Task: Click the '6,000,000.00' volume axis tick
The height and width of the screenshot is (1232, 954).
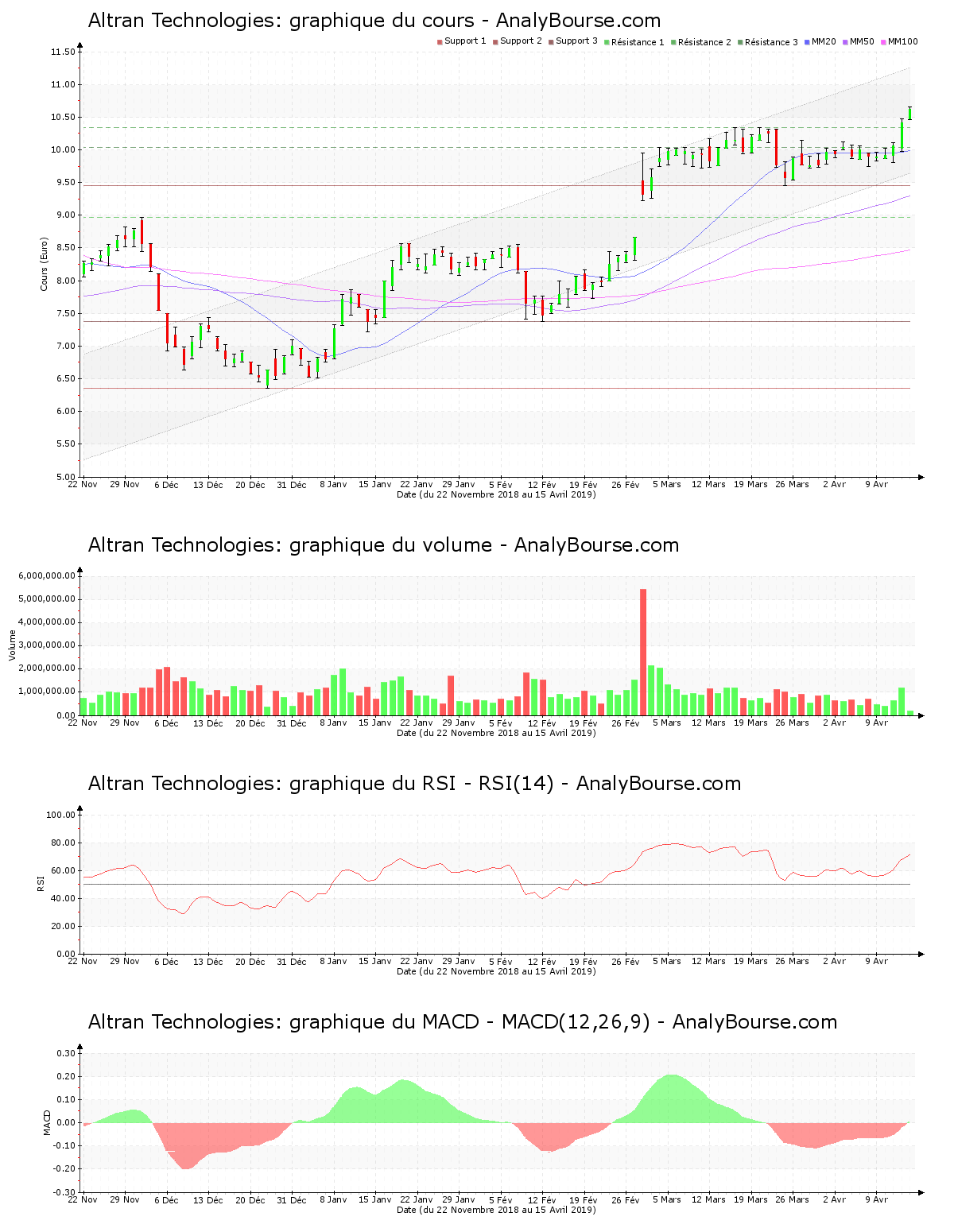Action: pyautogui.click(x=46, y=575)
